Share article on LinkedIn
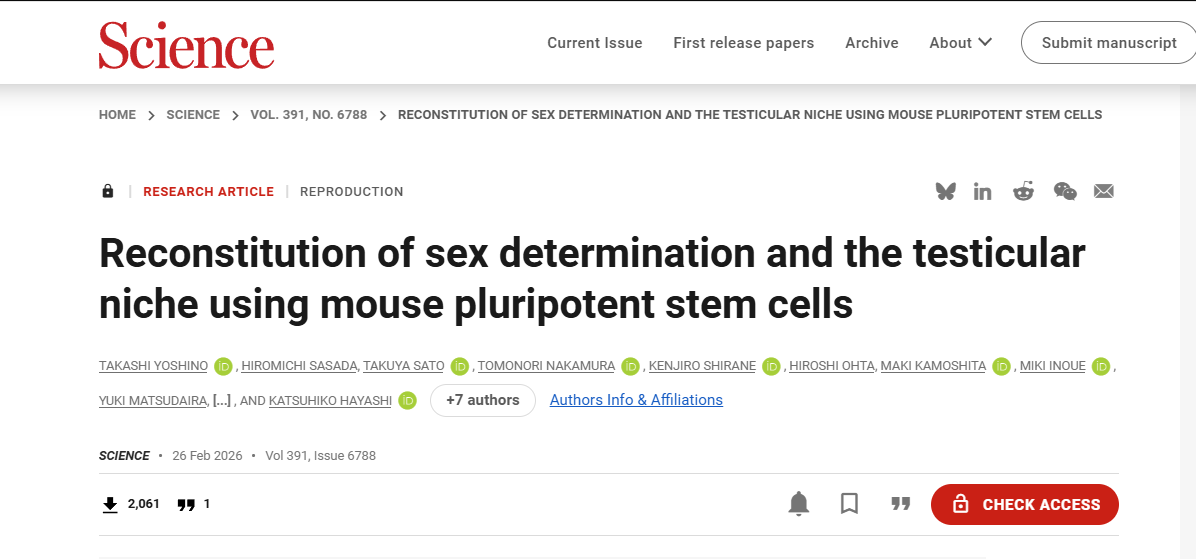Image resolution: width=1196 pixels, height=559 pixels. click(983, 191)
